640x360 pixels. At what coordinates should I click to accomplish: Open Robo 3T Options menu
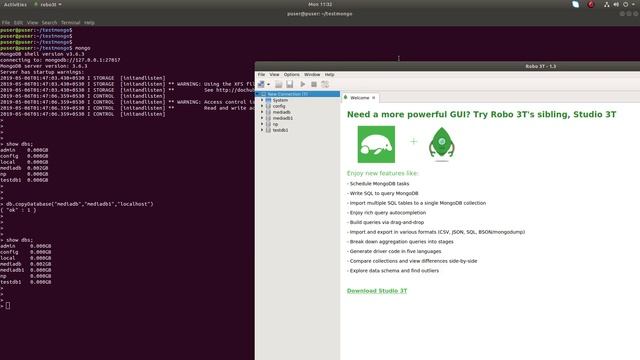pyautogui.click(x=291, y=75)
